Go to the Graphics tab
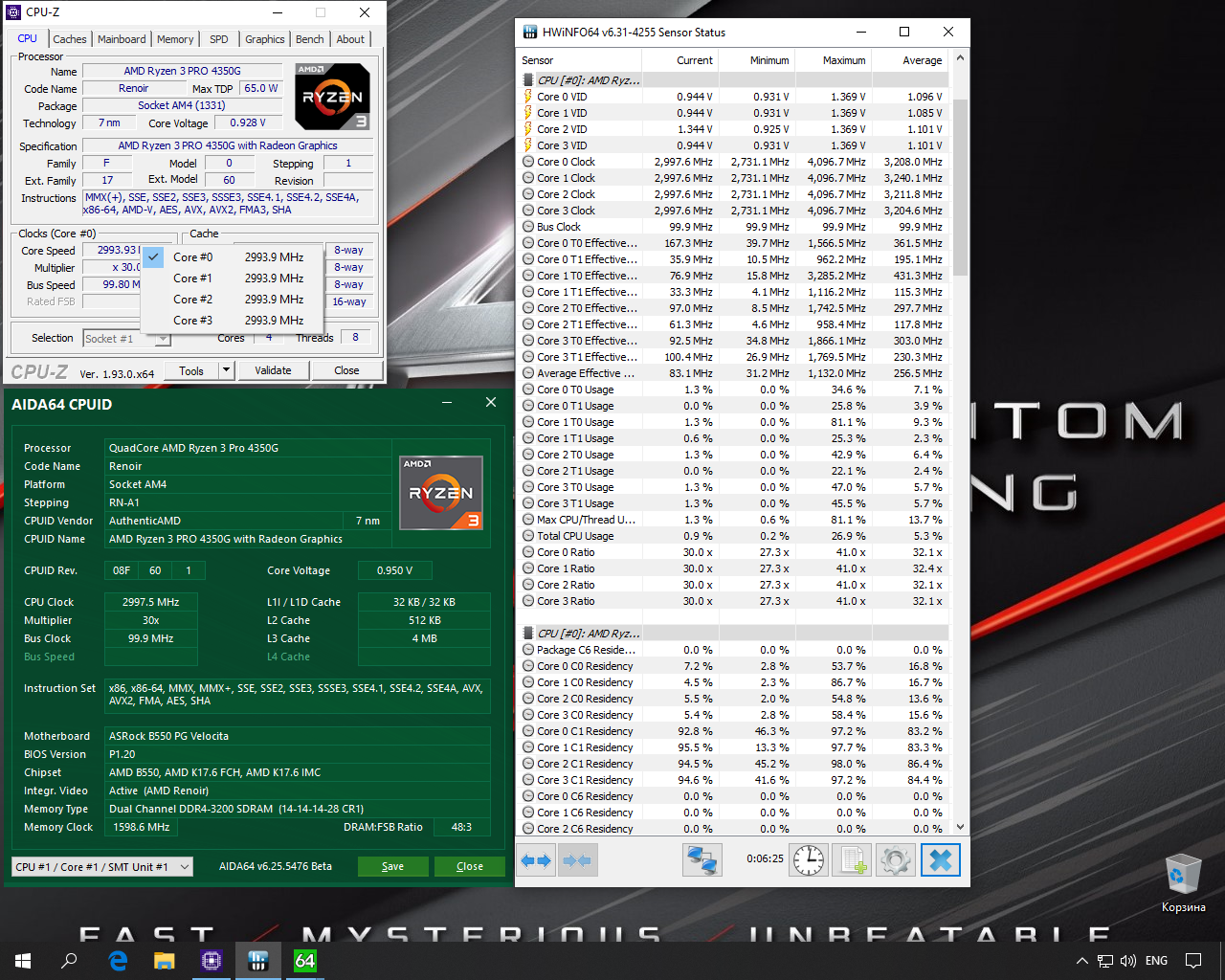Image resolution: width=1225 pixels, height=980 pixels. point(265,39)
